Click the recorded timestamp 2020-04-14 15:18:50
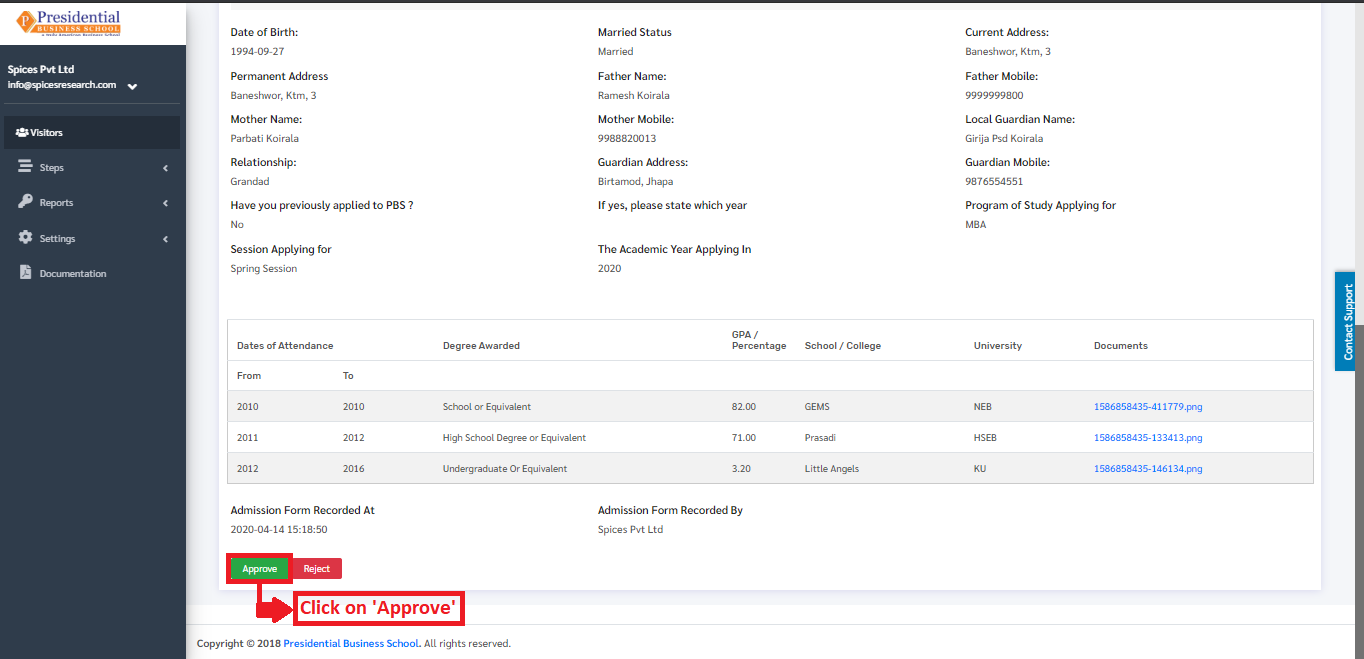 click(x=279, y=530)
